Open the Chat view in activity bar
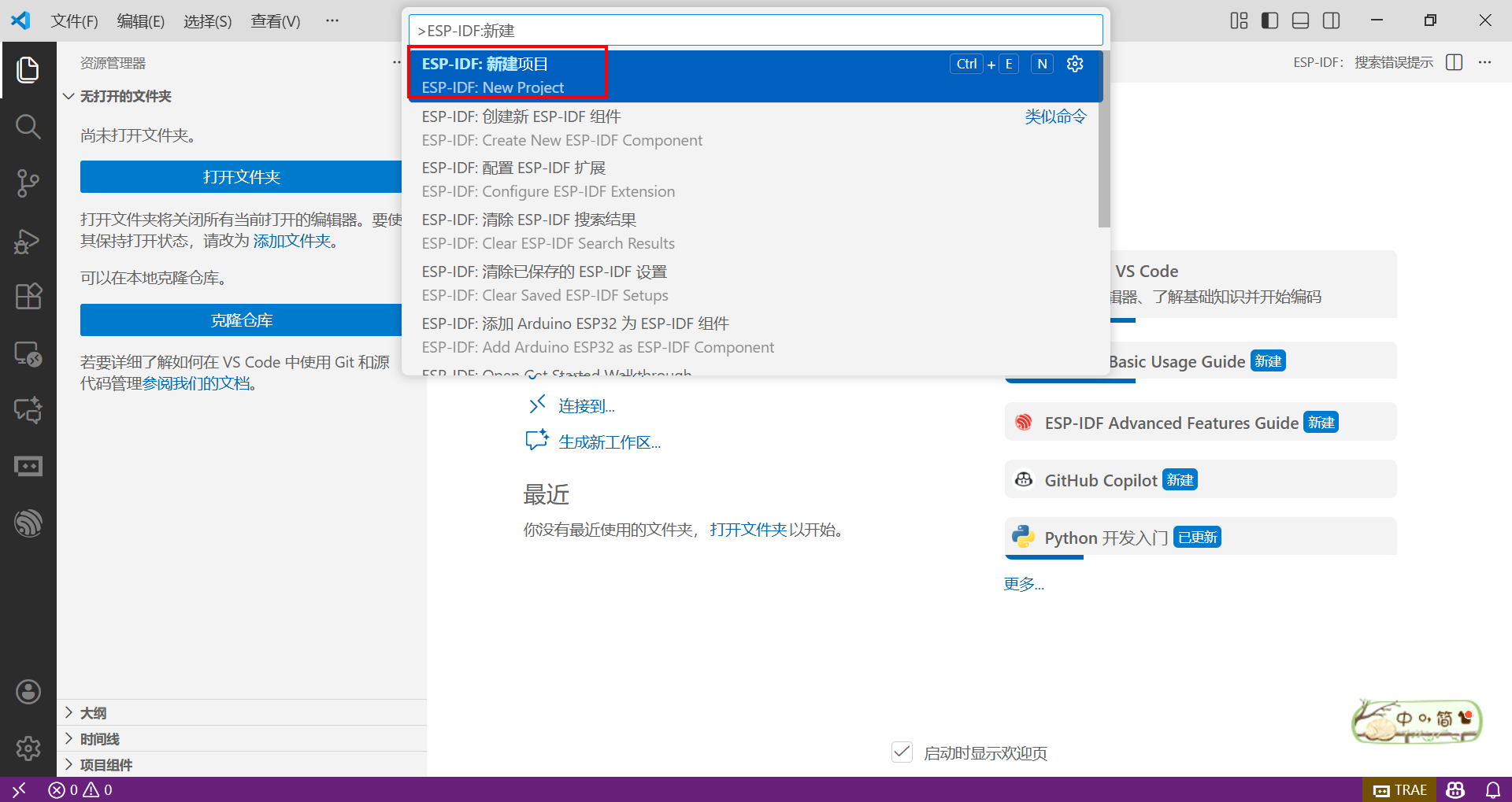 tap(28, 410)
